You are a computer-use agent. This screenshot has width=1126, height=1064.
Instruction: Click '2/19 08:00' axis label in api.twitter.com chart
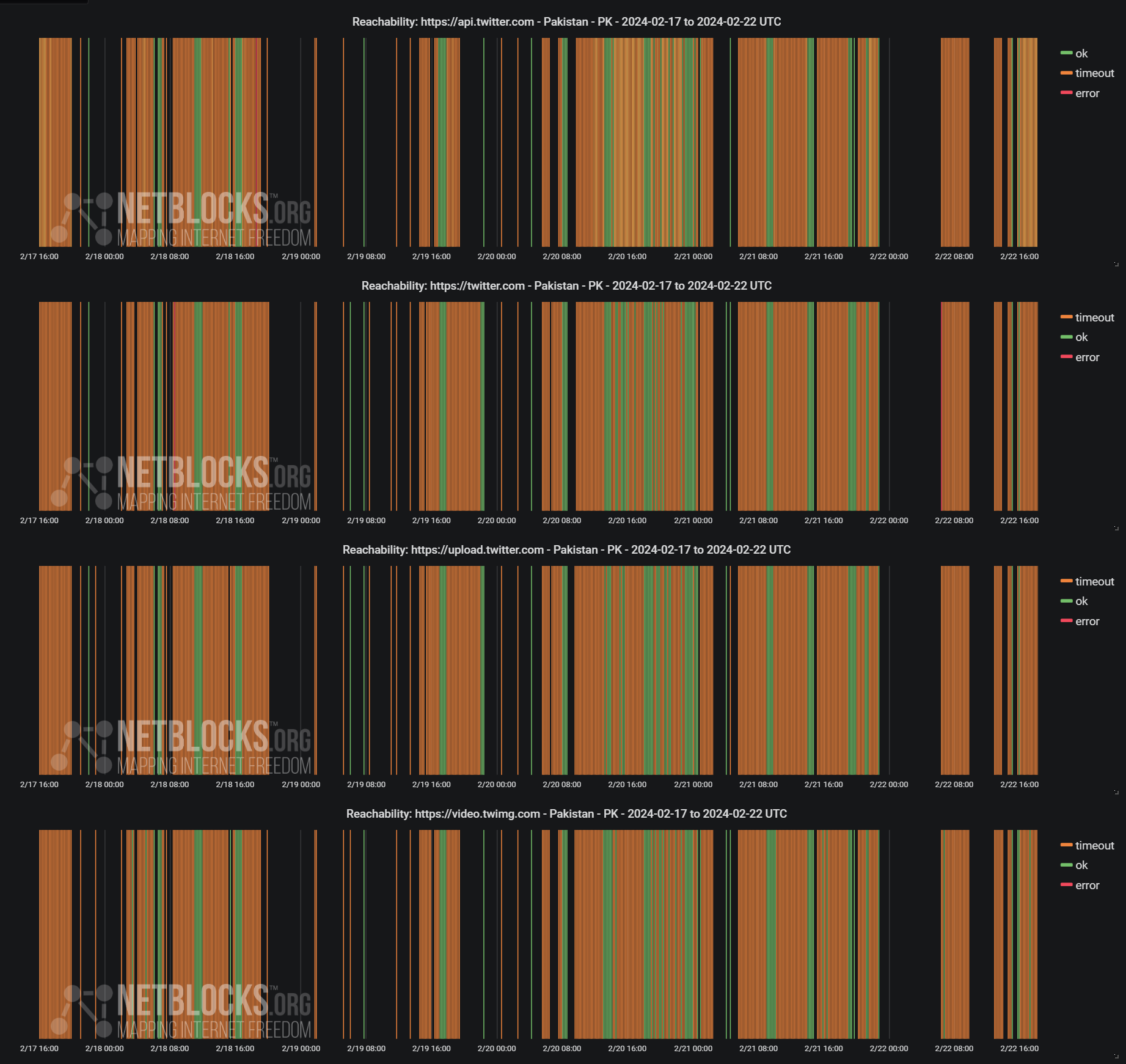366,257
